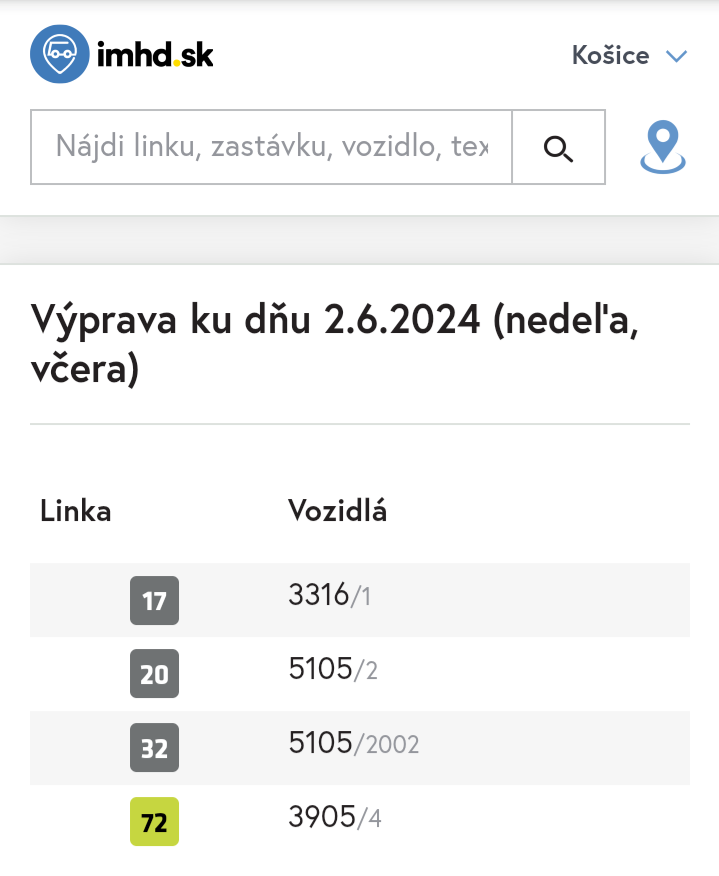The image size is (719, 876).
Task: Open green line 72 badge
Action: click(154, 821)
